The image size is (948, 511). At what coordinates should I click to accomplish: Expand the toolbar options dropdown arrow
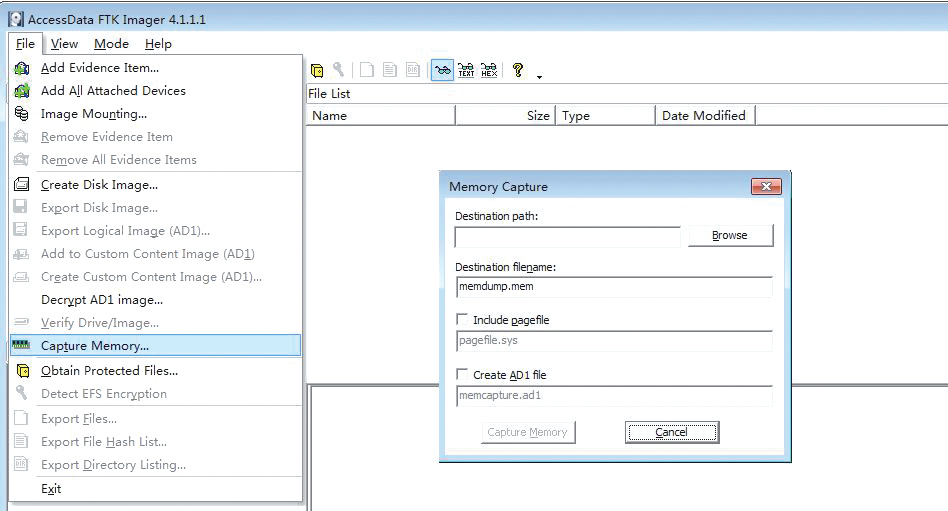(539, 77)
